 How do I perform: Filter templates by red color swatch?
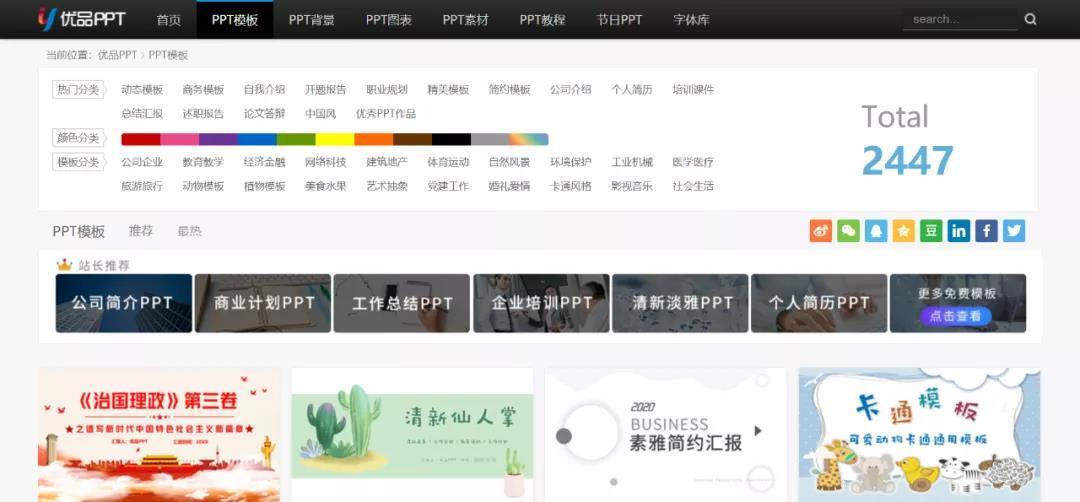click(x=140, y=139)
